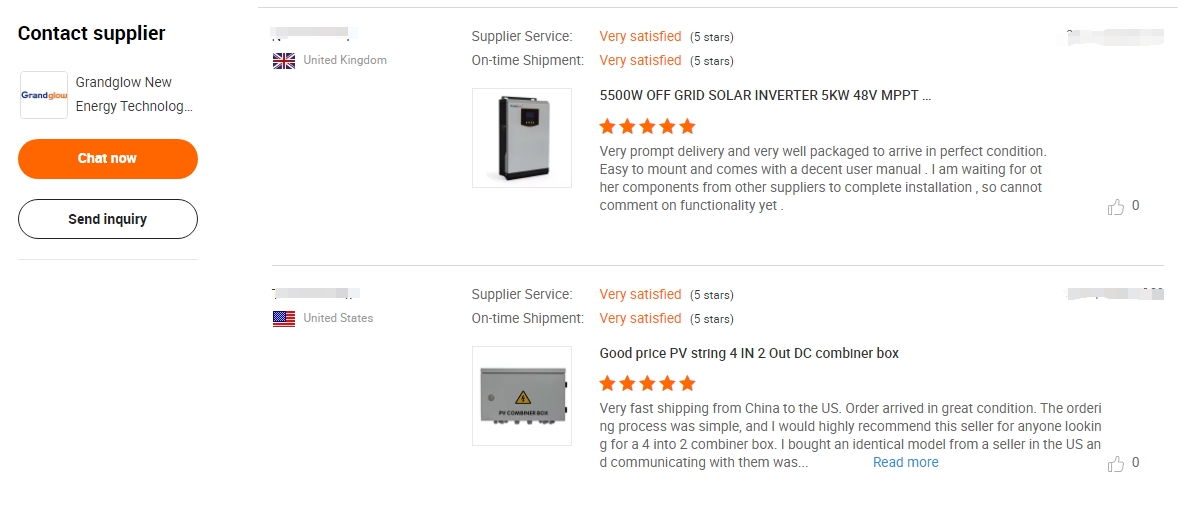Expand review with Read more link

point(905,462)
